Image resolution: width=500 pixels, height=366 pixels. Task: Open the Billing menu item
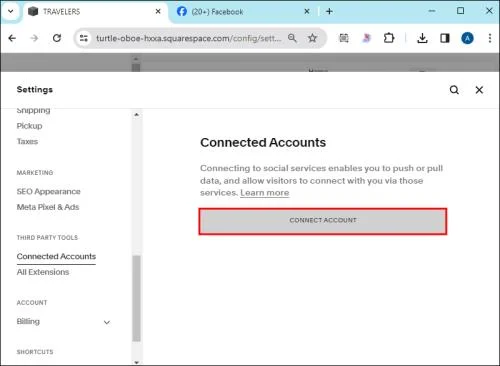pos(28,321)
